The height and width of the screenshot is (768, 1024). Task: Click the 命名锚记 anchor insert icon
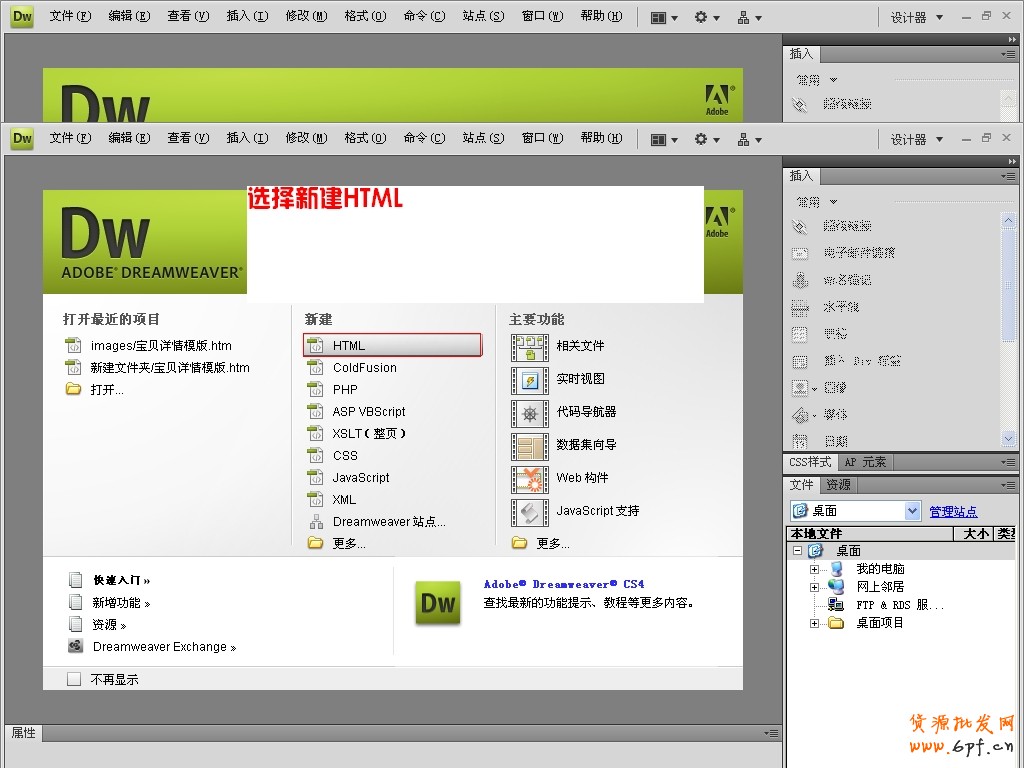tap(799, 280)
